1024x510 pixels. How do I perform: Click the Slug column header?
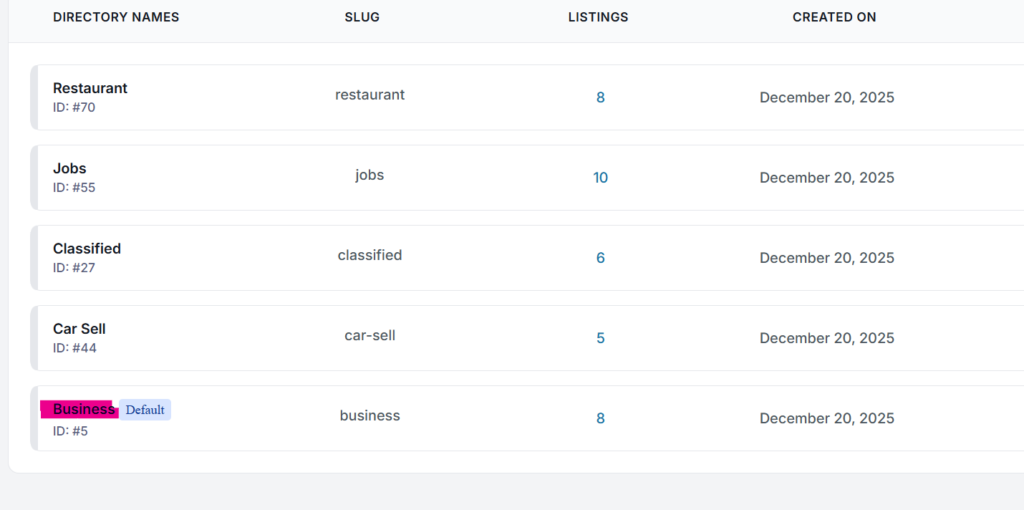pos(362,17)
